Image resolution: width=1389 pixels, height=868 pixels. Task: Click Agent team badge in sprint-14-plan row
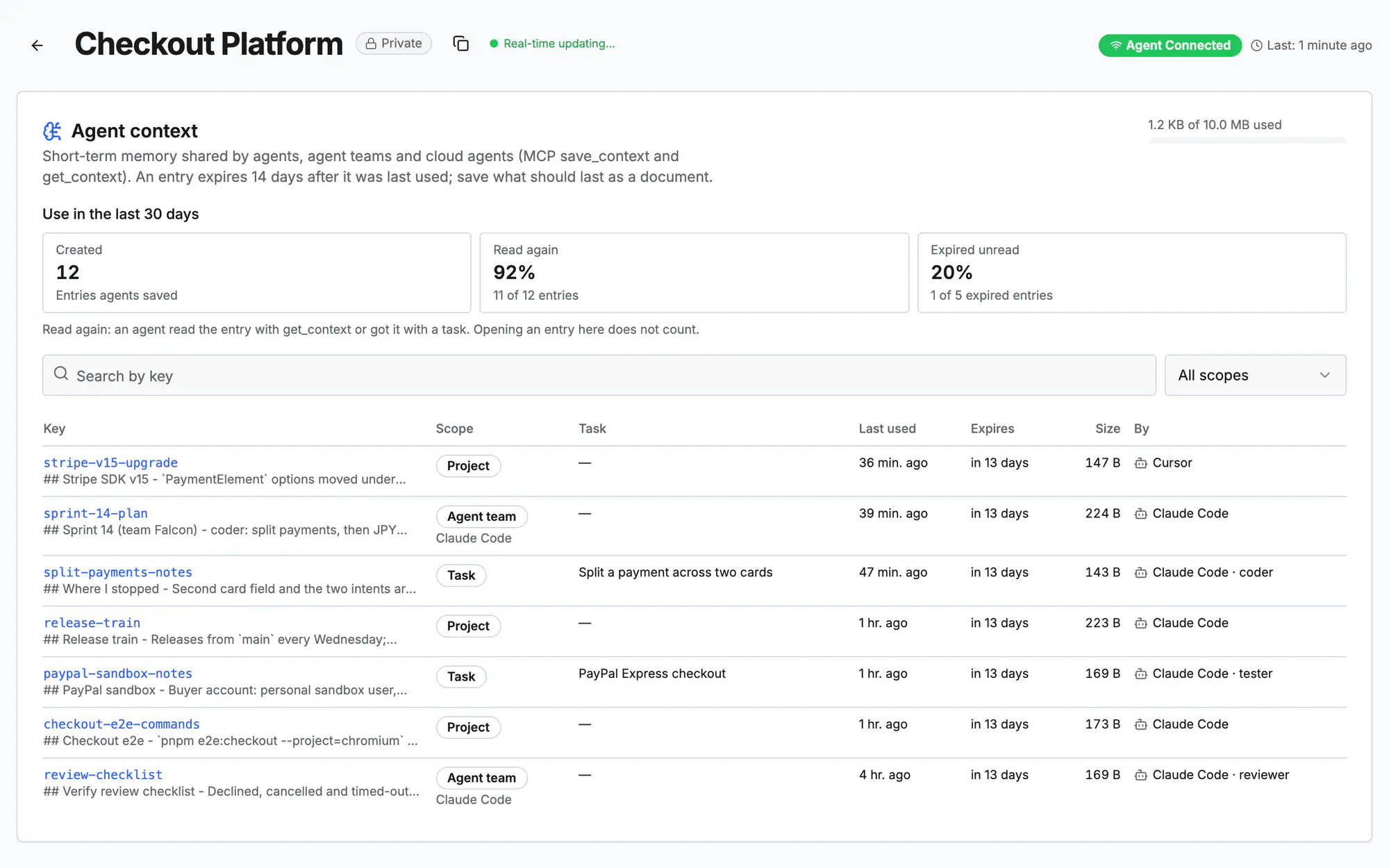(x=481, y=517)
